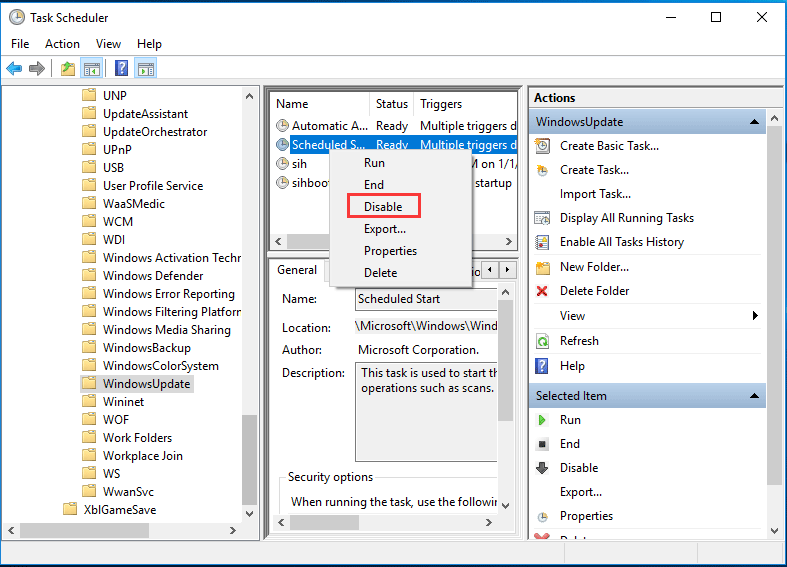Click details pane horizontal scrollbar thumb
This screenshot has width=787, height=567.
coord(325,522)
